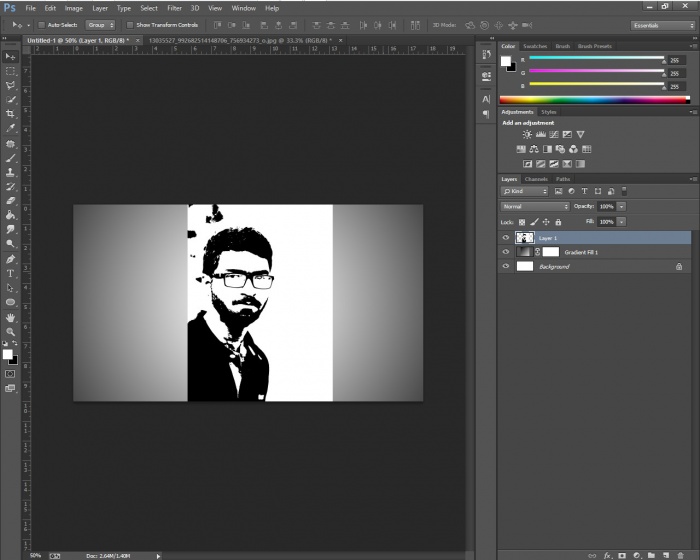
Task: Select the Horizontal Type tool
Action: (11, 273)
